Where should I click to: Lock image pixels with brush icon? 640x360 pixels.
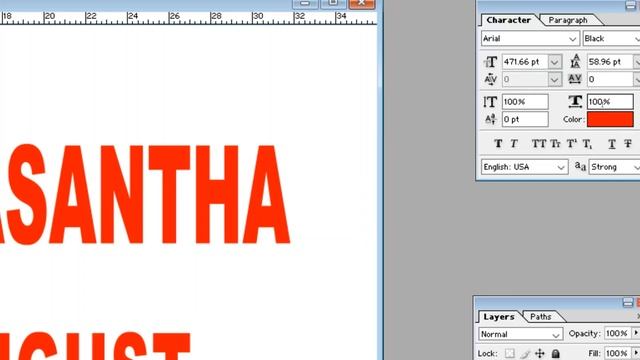525,353
